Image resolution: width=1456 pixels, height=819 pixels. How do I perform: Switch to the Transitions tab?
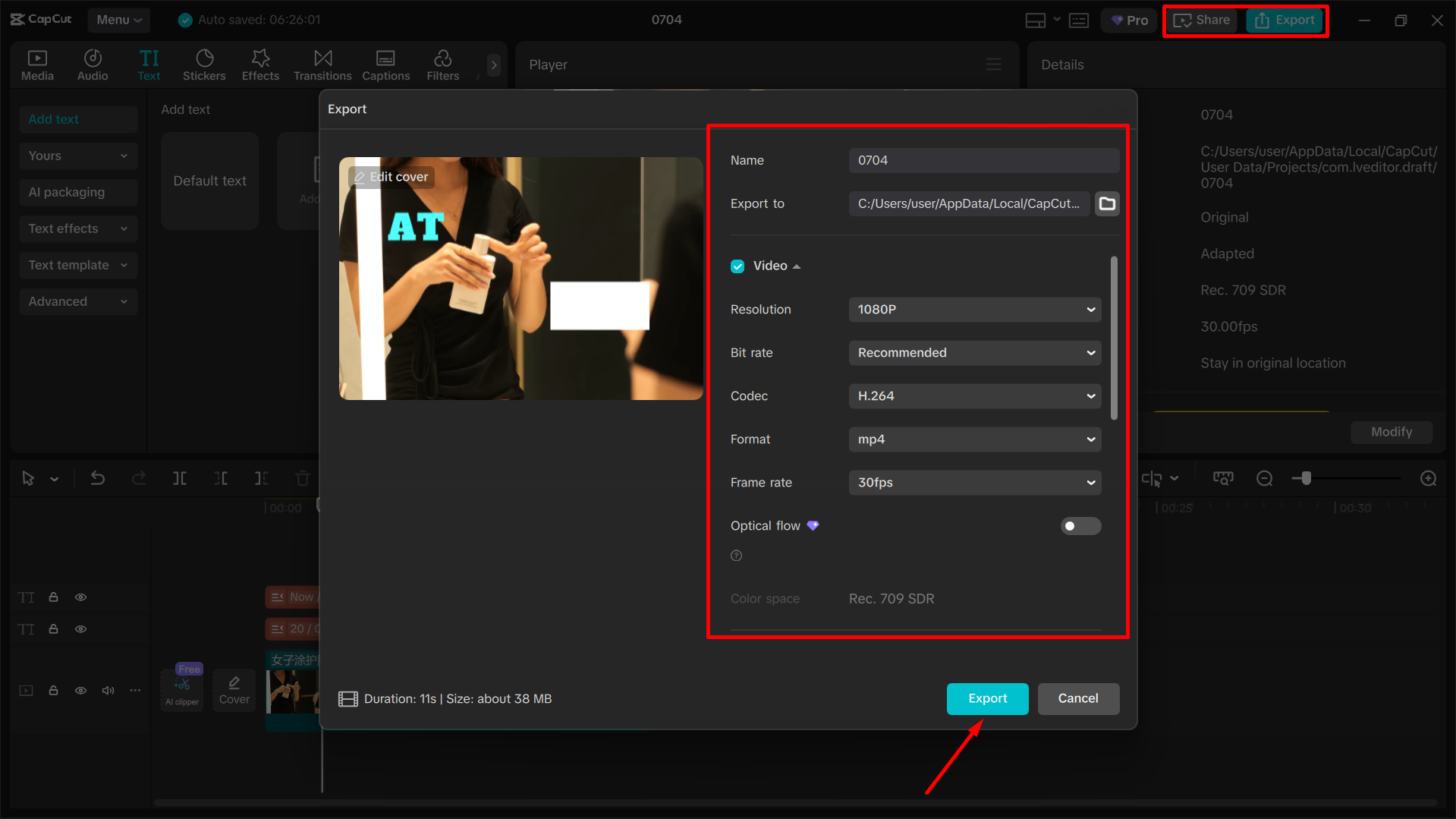click(x=322, y=65)
